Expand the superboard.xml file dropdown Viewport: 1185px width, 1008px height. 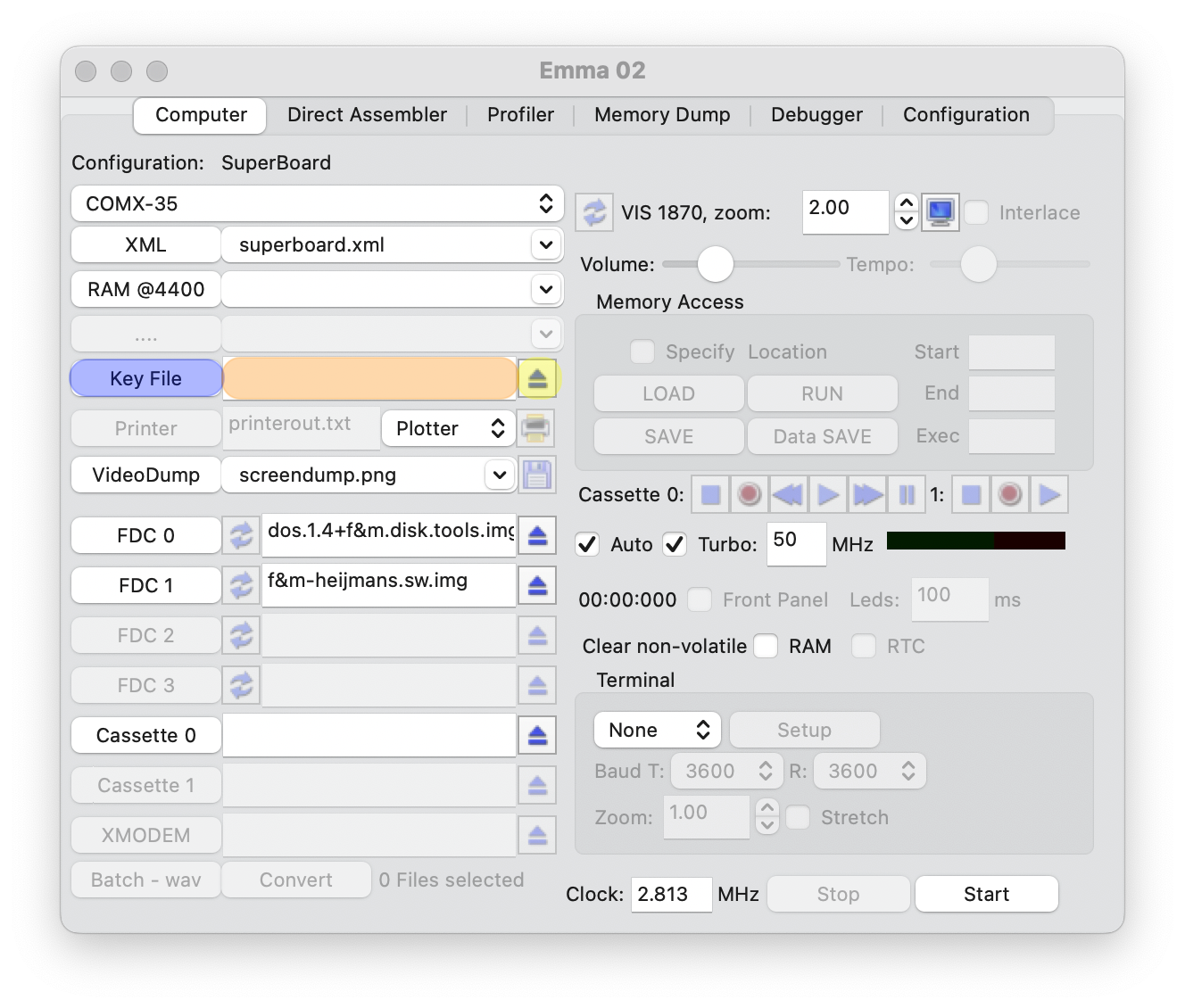pyautogui.click(x=546, y=244)
